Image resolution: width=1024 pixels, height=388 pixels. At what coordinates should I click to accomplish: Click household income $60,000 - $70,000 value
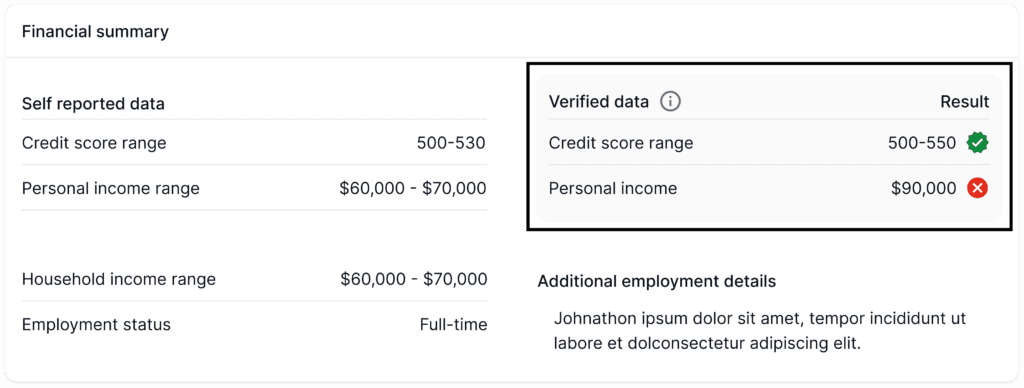click(x=413, y=280)
